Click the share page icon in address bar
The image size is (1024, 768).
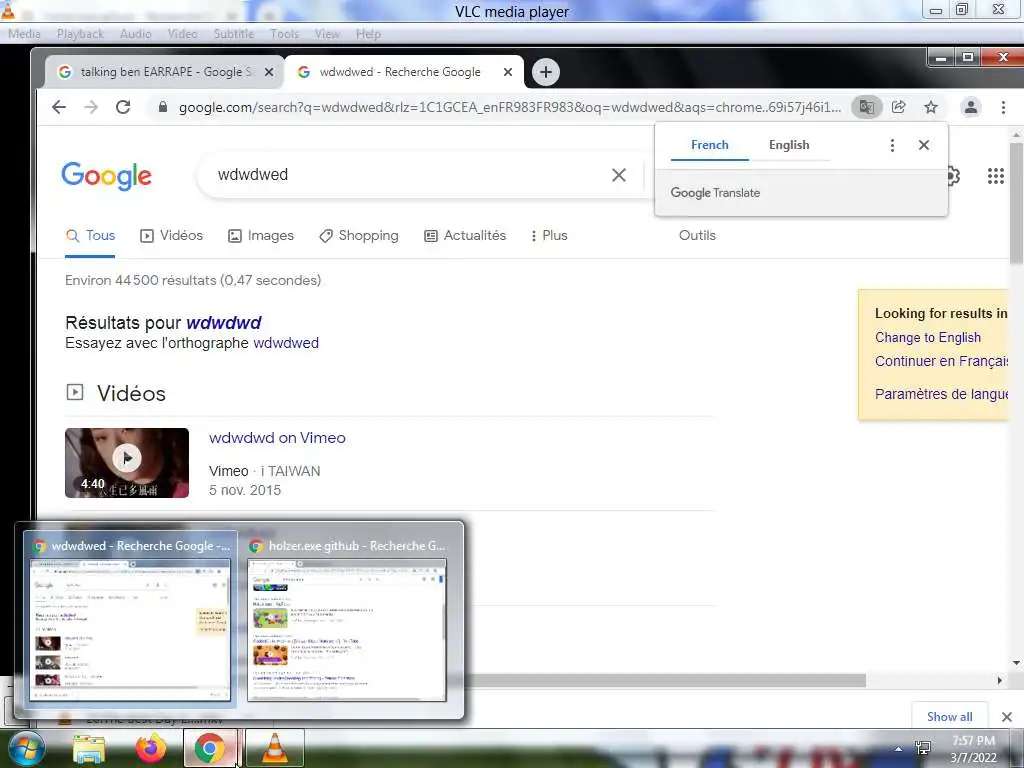899,107
